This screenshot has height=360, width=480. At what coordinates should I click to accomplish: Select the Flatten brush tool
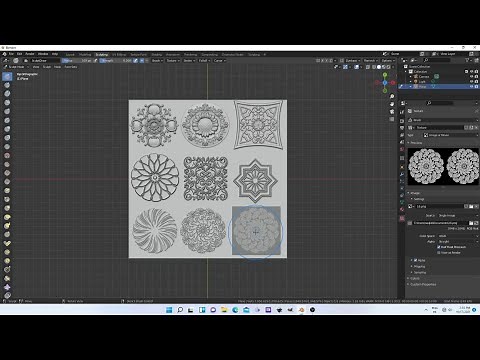[7, 164]
